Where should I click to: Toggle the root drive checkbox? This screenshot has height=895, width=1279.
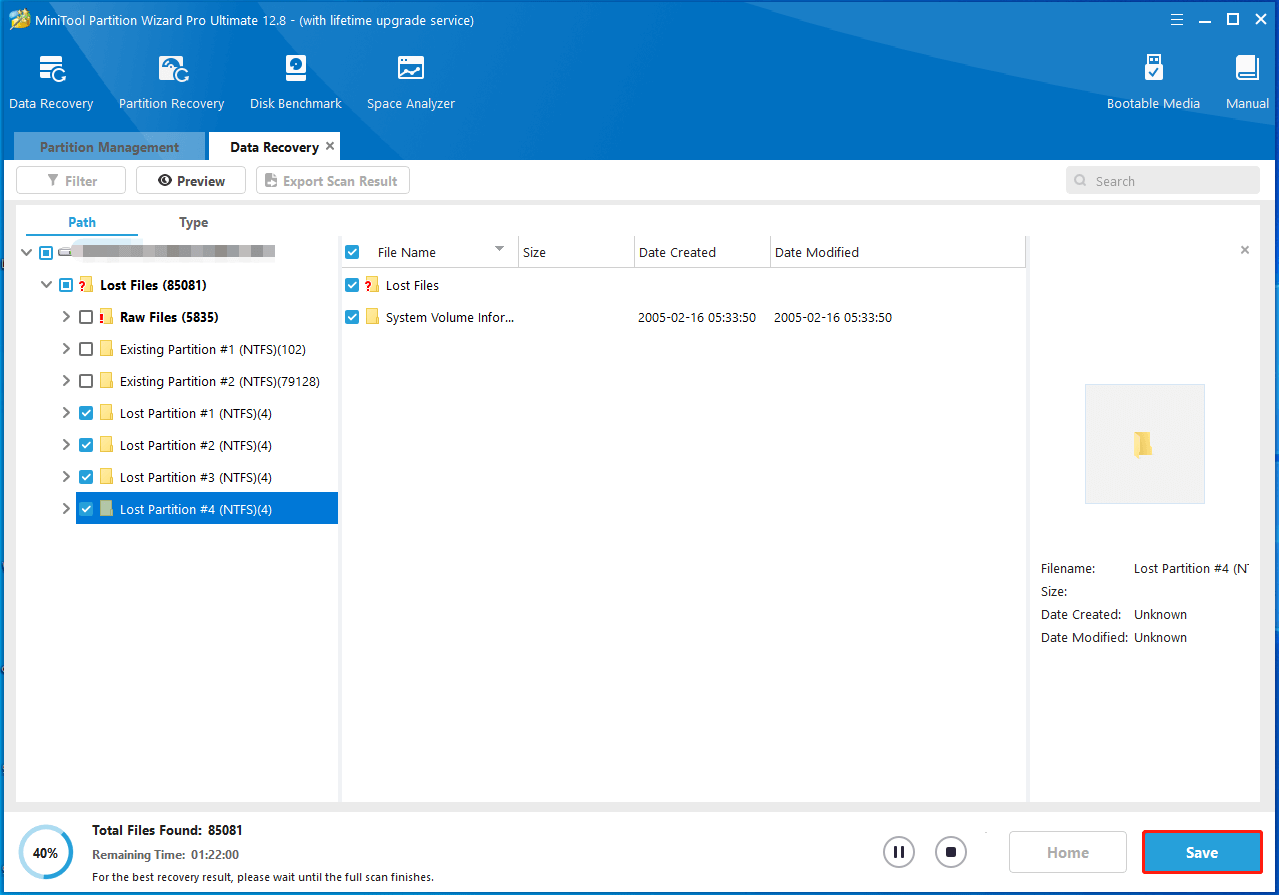click(x=46, y=252)
